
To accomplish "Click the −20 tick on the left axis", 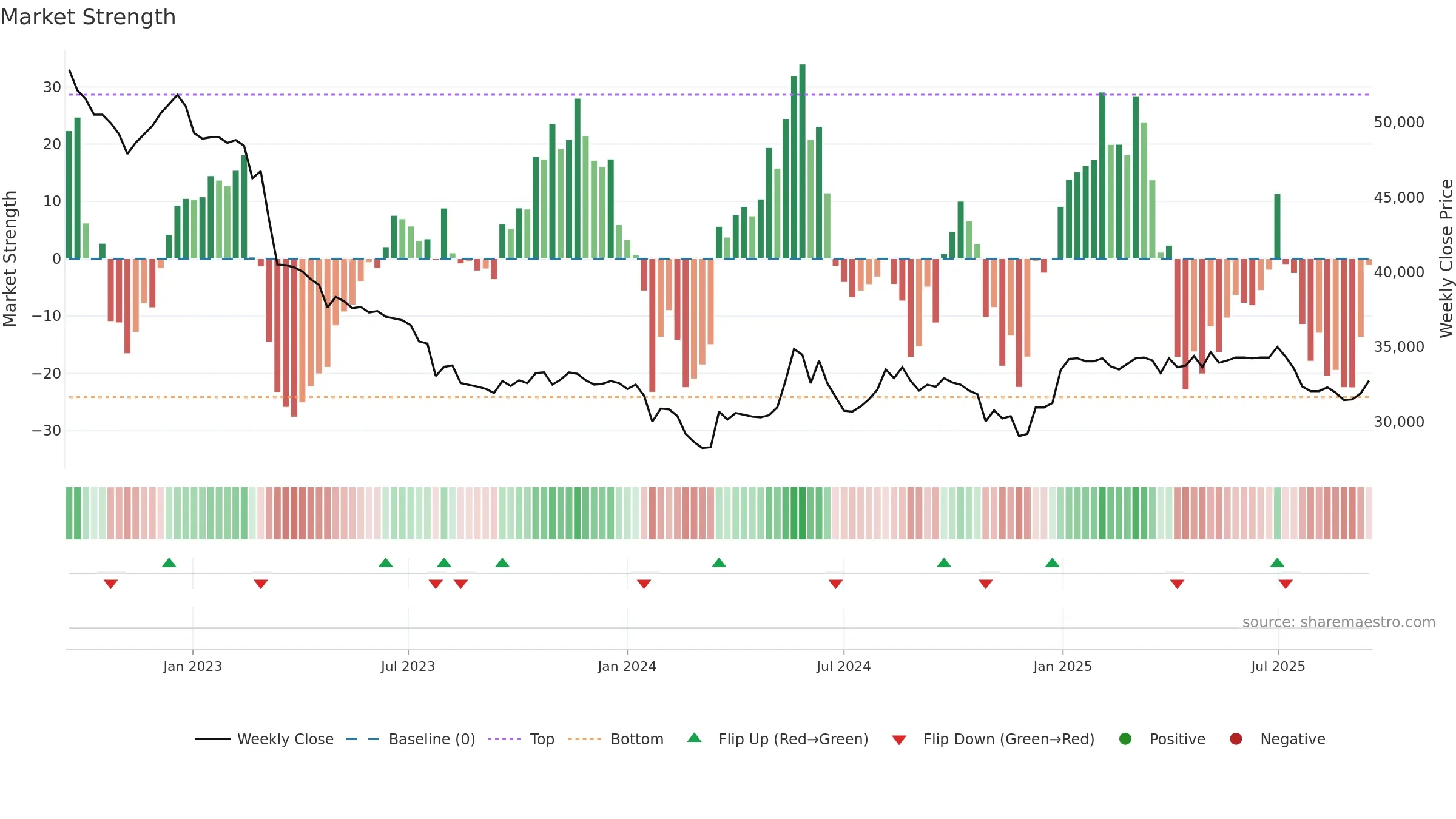I will click(x=47, y=373).
